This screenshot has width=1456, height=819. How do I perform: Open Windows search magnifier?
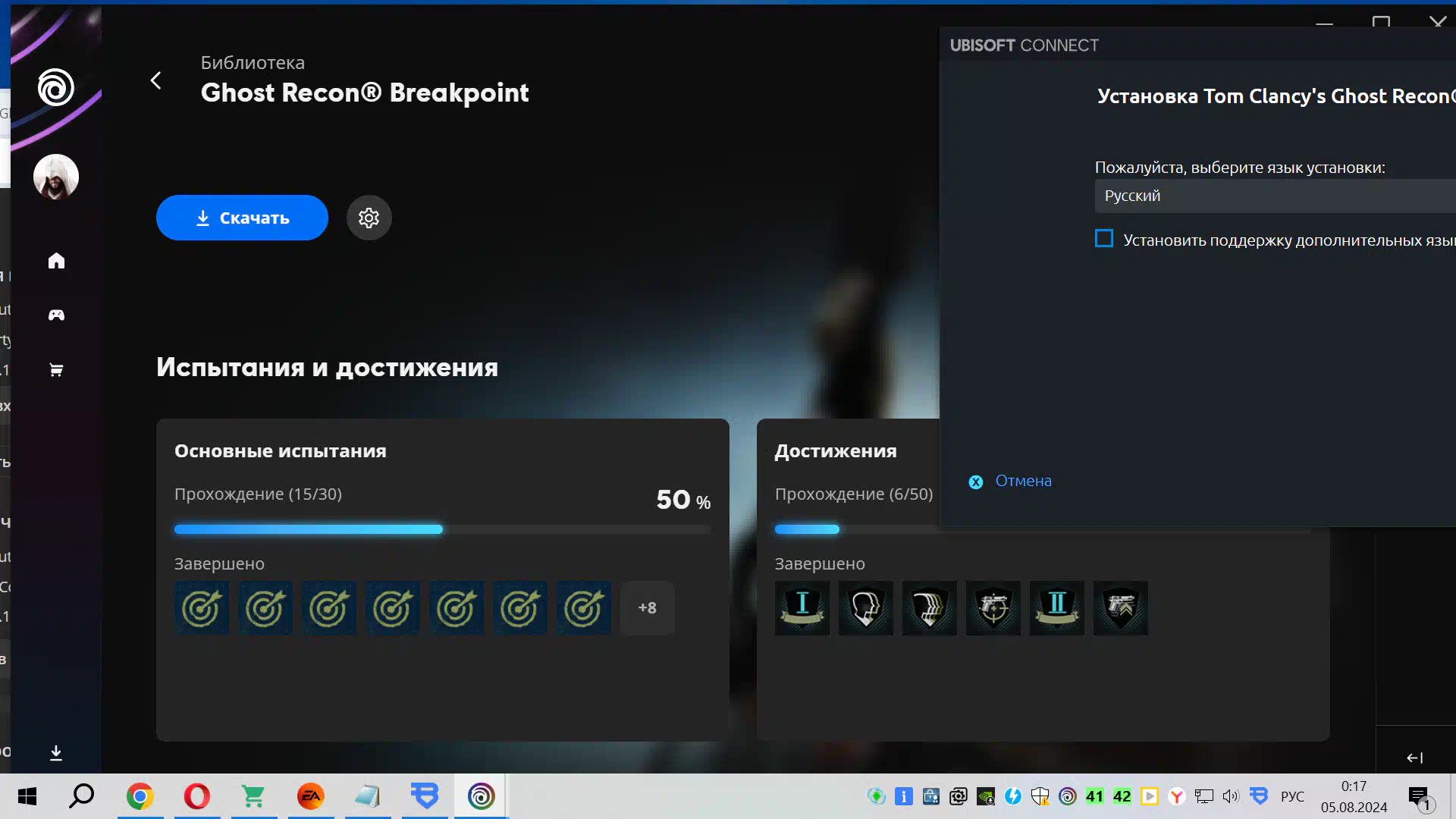82,796
